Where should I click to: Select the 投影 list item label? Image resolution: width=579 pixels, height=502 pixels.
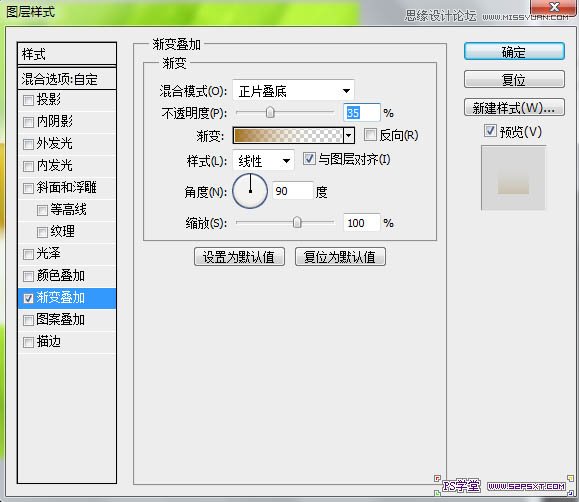pyautogui.click(x=48, y=100)
